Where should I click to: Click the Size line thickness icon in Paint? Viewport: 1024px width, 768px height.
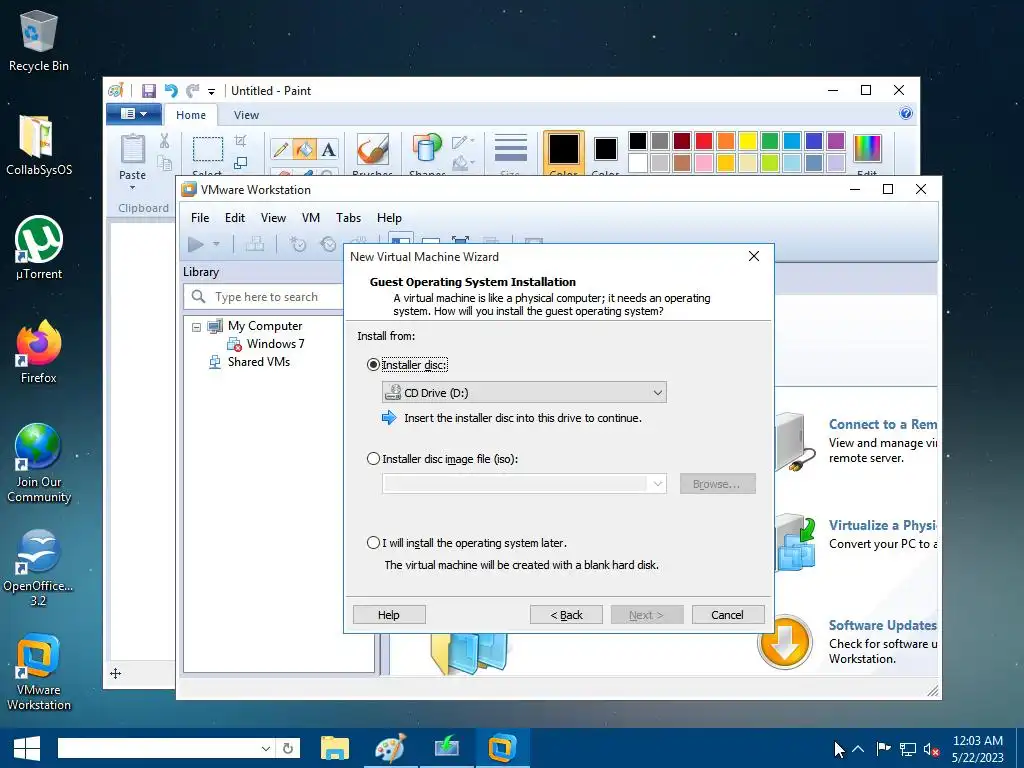510,149
